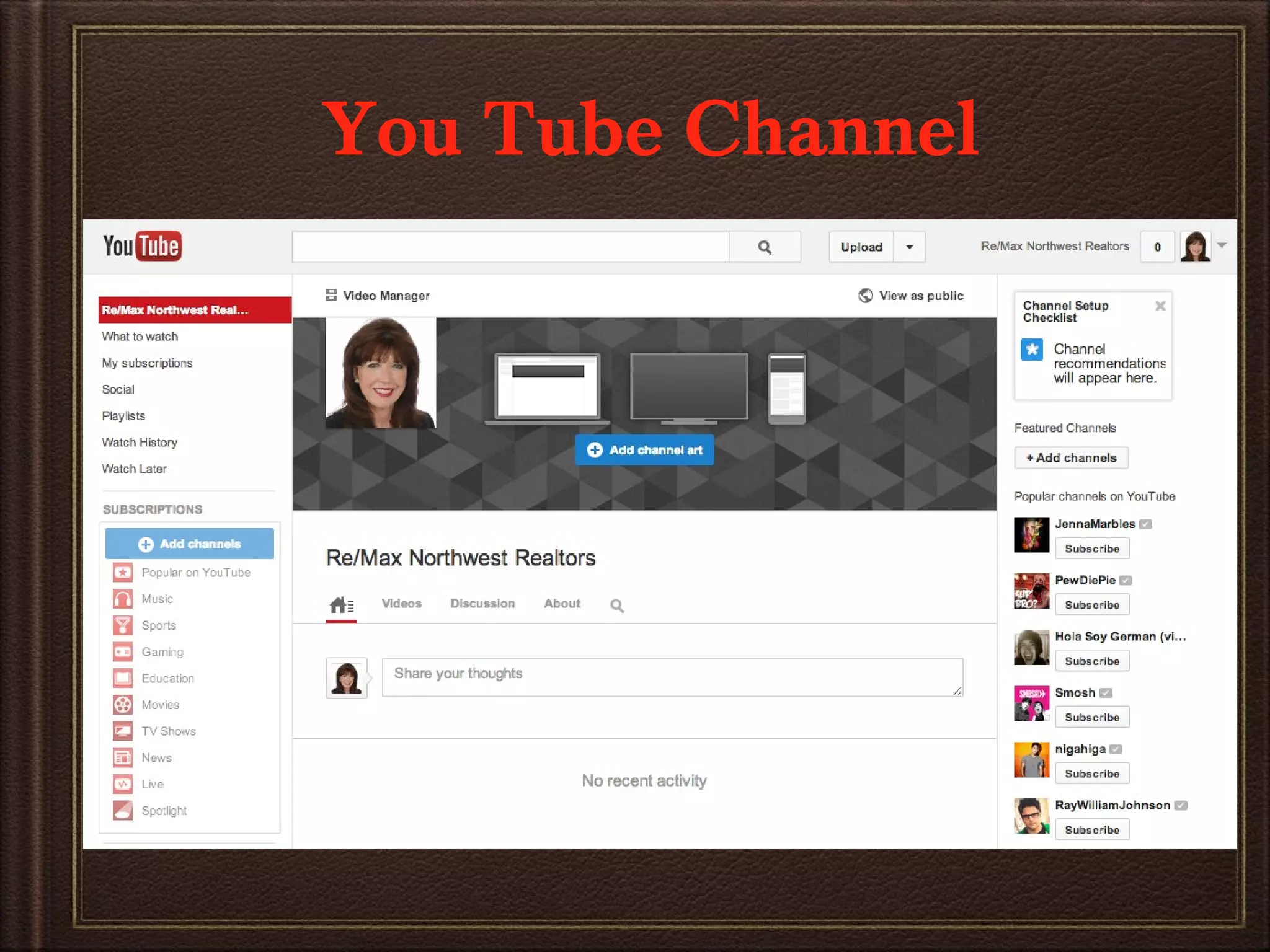
Task: Click the account avatar in header
Action: pos(1196,247)
